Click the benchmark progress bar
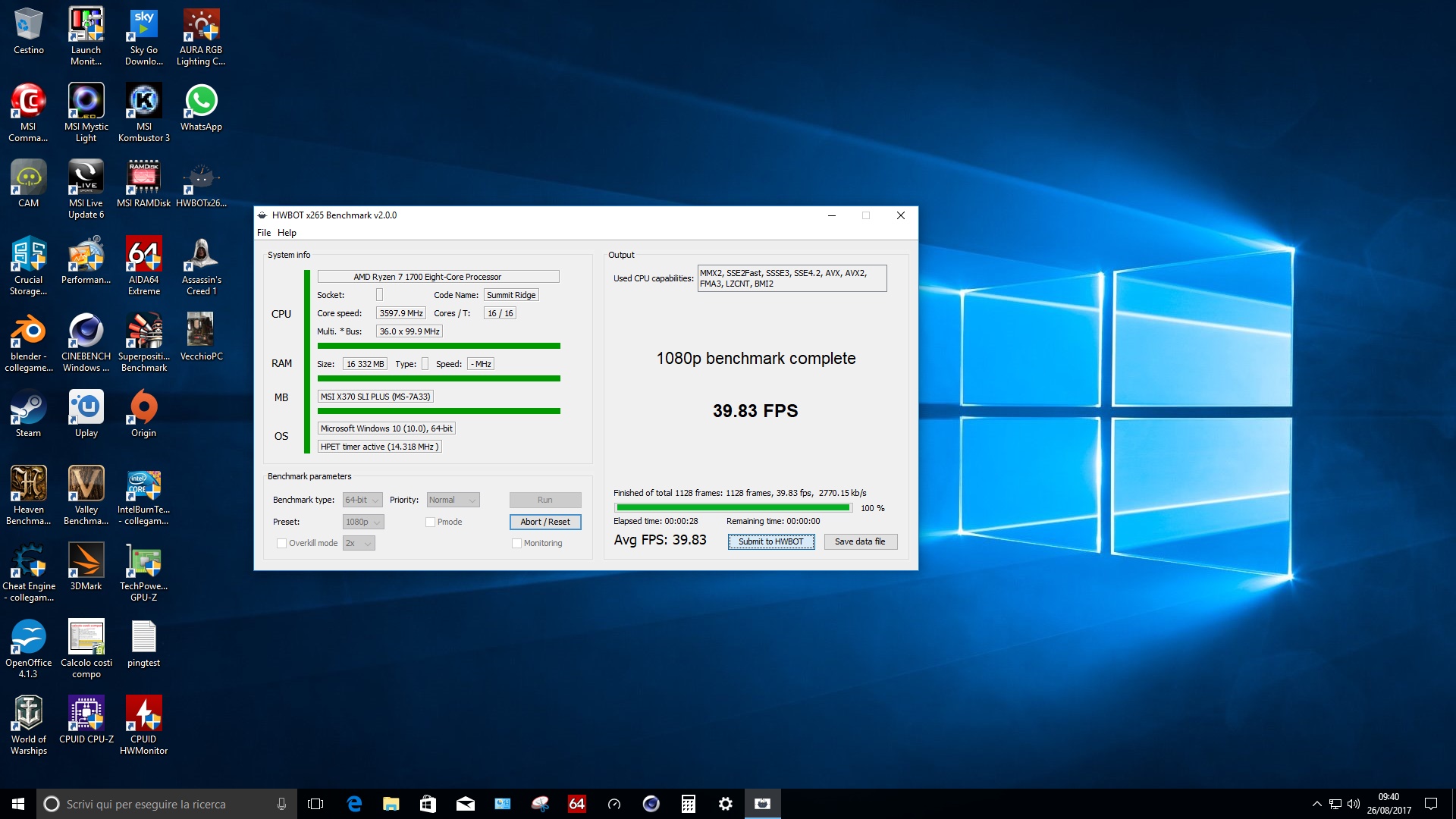 (x=733, y=507)
